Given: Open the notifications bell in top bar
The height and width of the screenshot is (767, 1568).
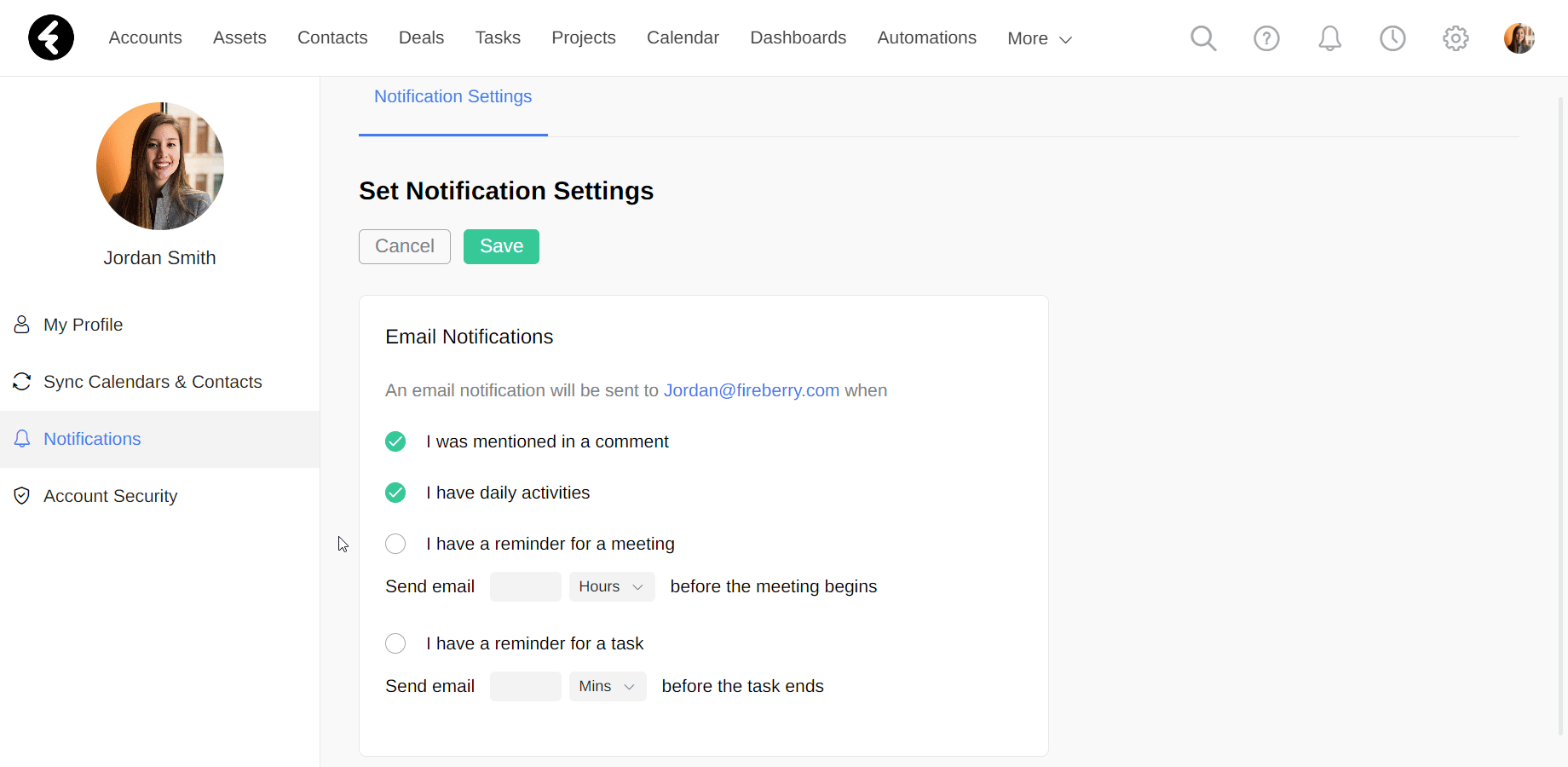Looking at the screenshot, I should click(1329, 38).
